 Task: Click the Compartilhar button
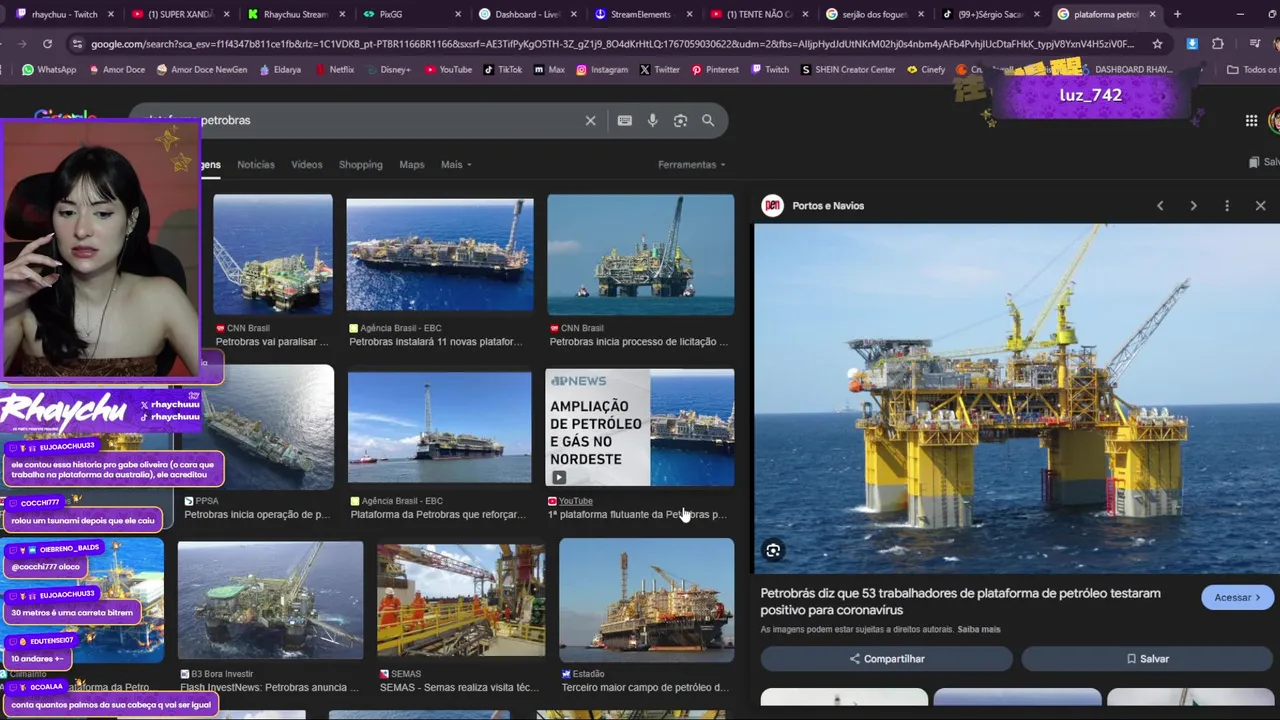[x=887, y=659]
